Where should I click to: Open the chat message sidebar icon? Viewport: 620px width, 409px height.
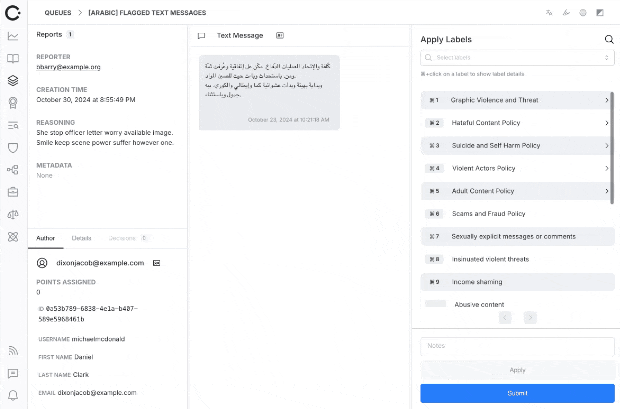click(13, 373)
